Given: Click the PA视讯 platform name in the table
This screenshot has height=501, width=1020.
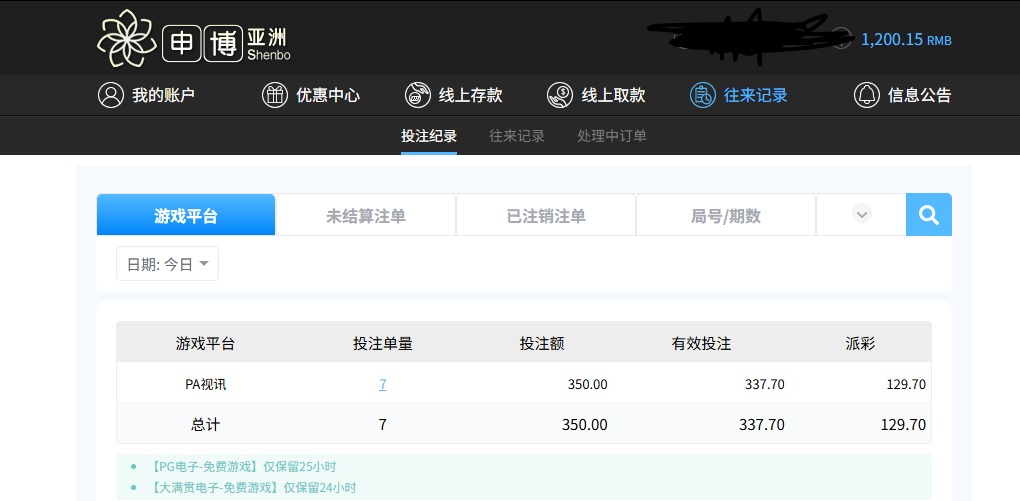Looking at the screenshot, I should pyautogui.click(x=205, y=384).
